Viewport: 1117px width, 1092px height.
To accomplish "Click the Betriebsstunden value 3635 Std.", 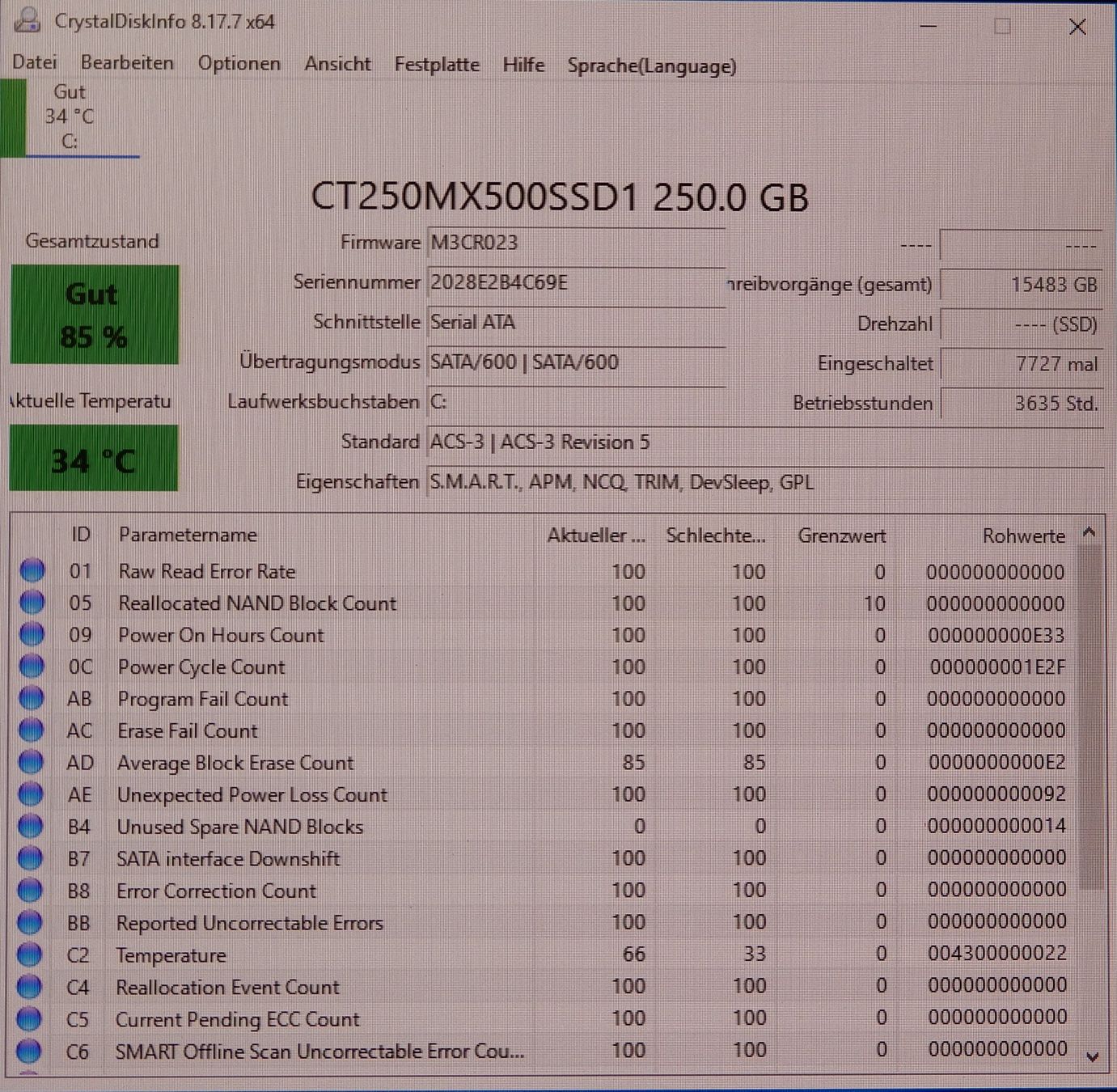I will (x=1022, y=403).
